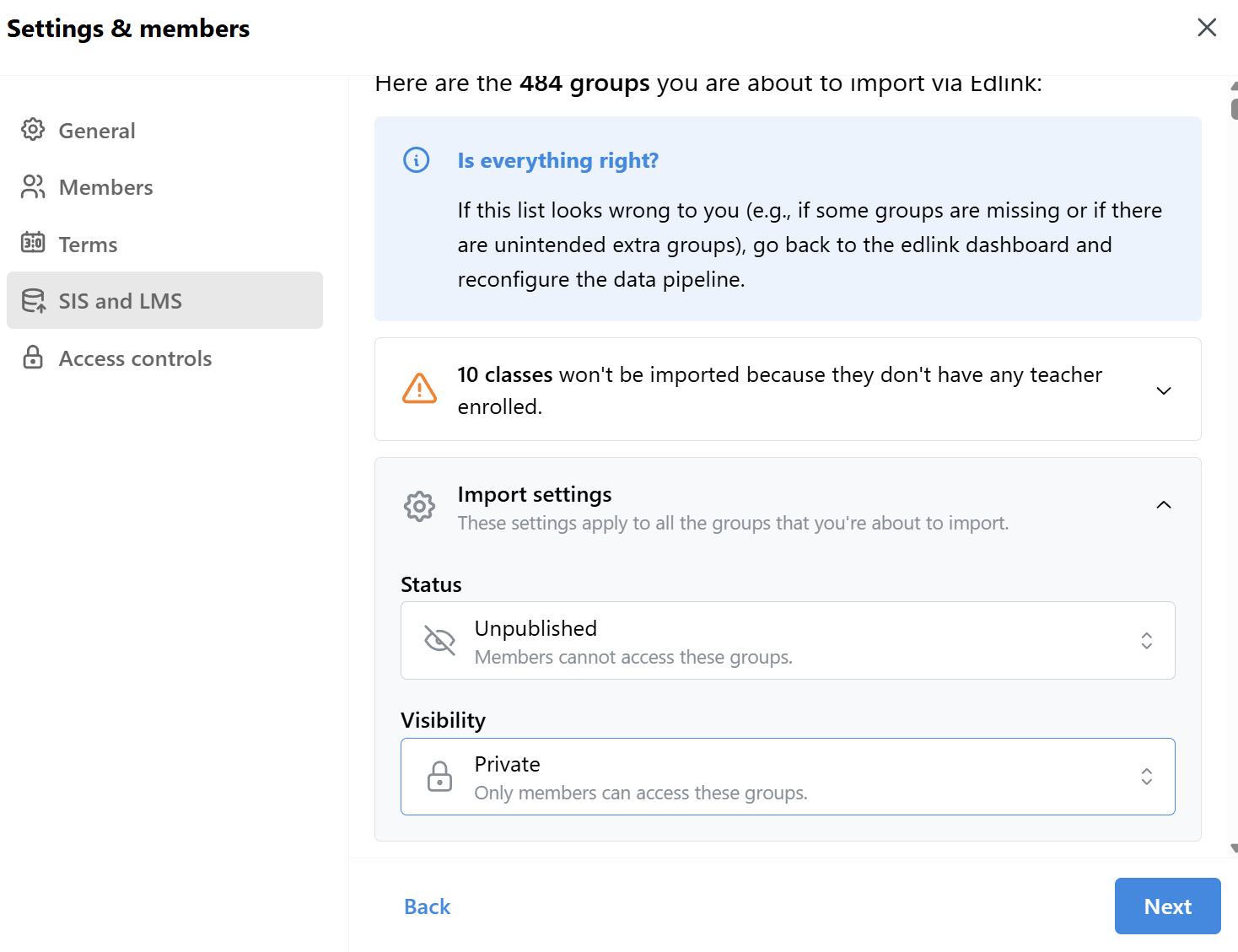Click the Access controls lock icon
1238x952 pixels.
pyautogui.click(x=33, y=357)
